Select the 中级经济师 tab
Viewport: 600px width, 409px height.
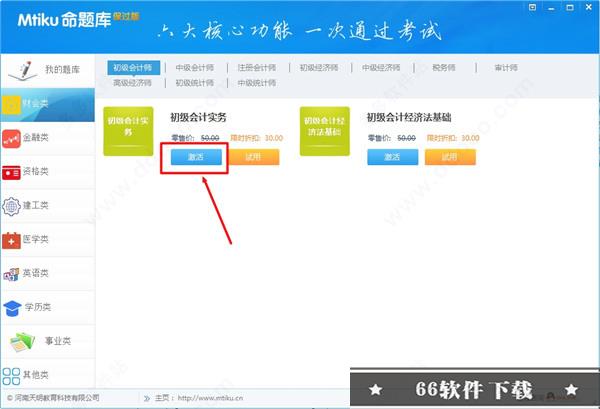point(381,68)
